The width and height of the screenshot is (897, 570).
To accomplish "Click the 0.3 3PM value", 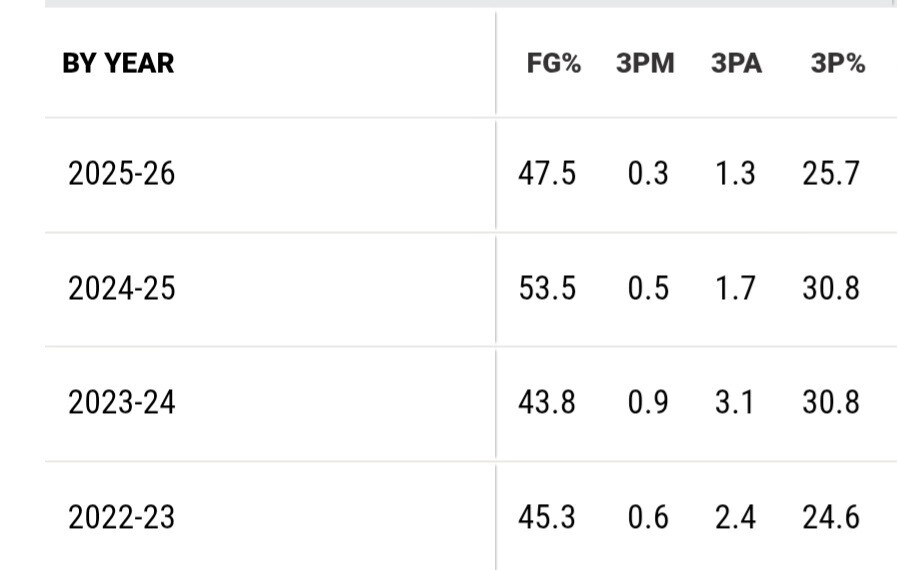I will coord(648,174).
